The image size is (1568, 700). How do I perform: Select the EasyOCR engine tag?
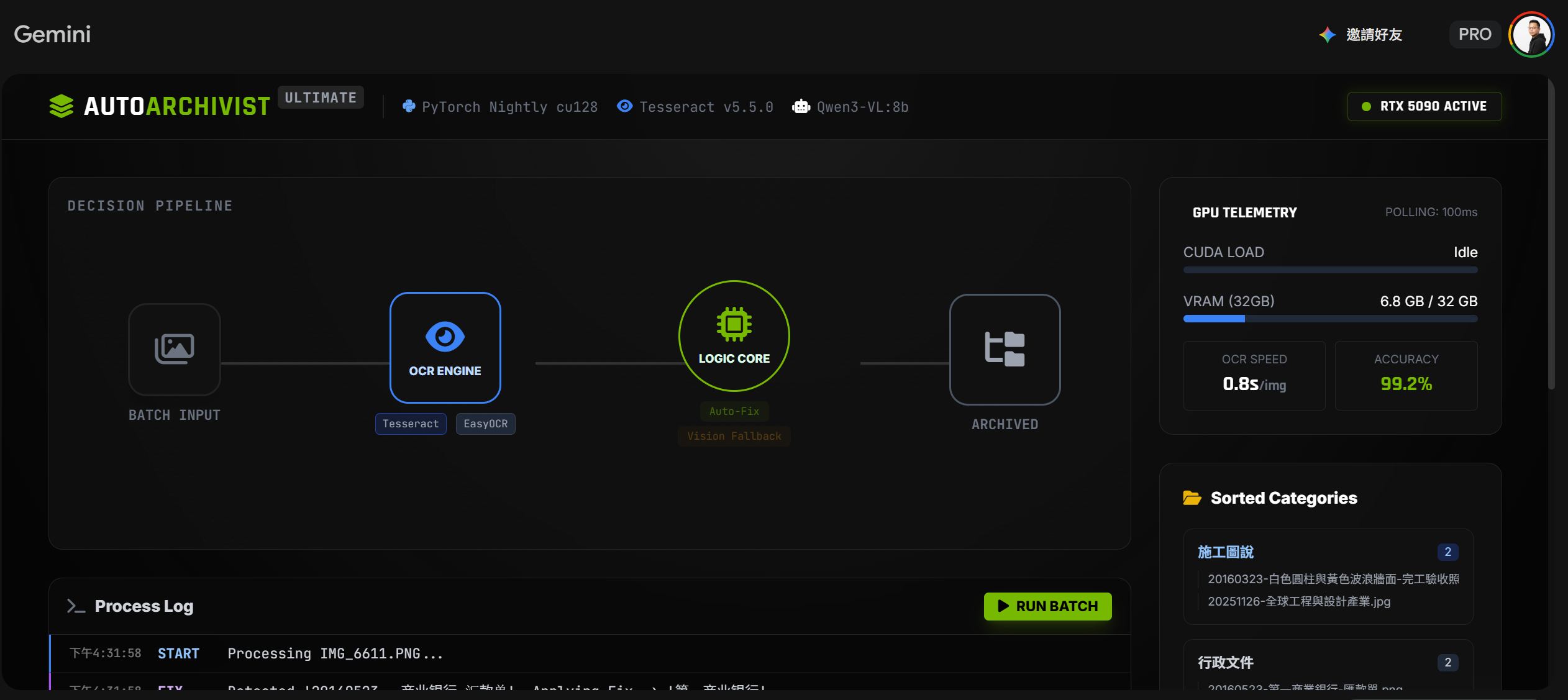click(x=486, y=424)
